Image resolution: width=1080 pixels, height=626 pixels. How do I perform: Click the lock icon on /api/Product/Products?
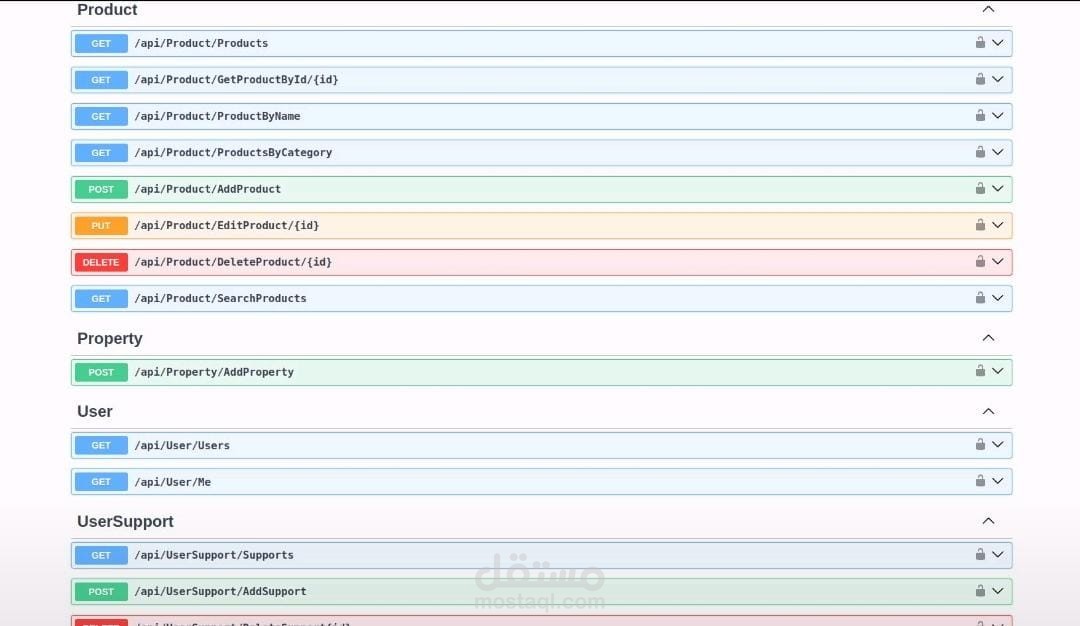coord(980,43)
